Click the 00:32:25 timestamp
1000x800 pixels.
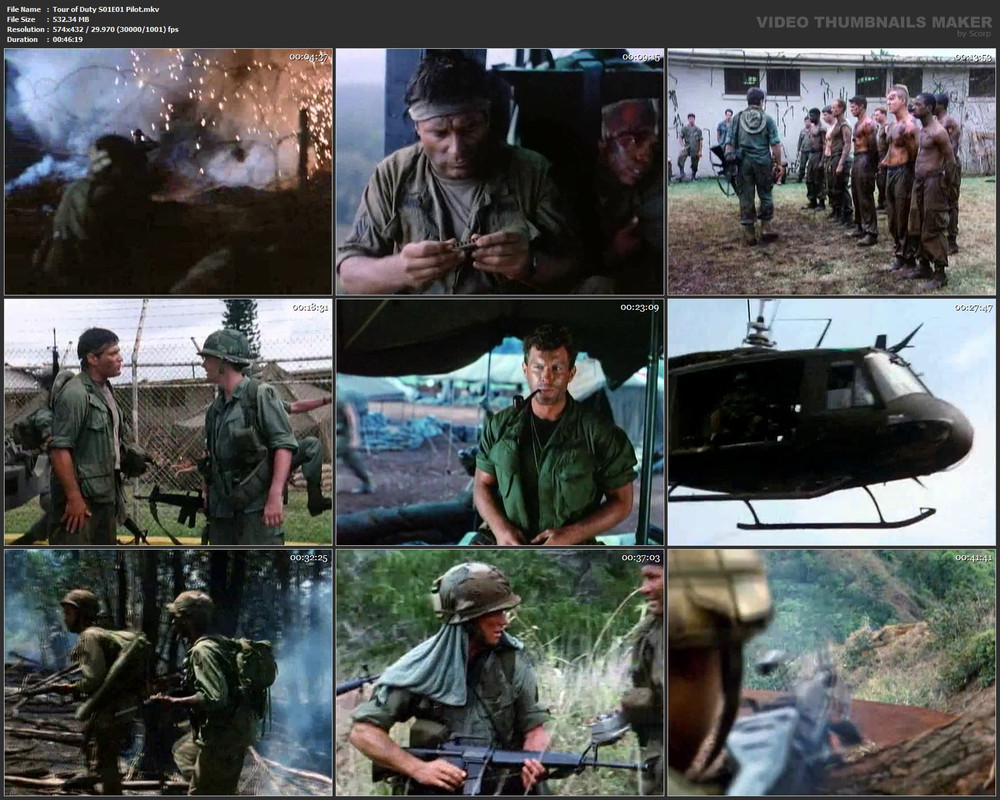[x=309, y=558]
